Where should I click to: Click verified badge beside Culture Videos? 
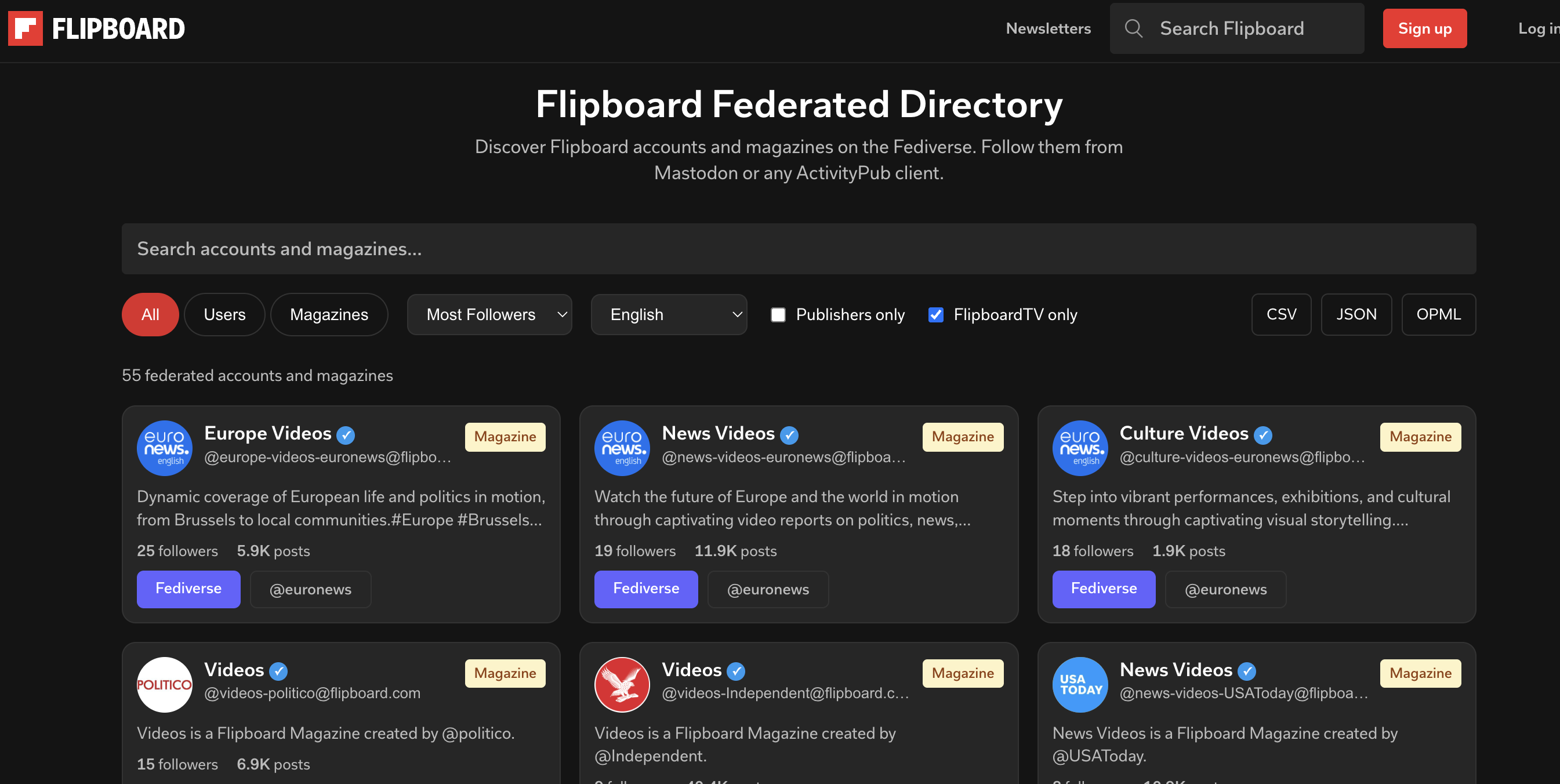pyautogui.click(x=1262, y=435)
